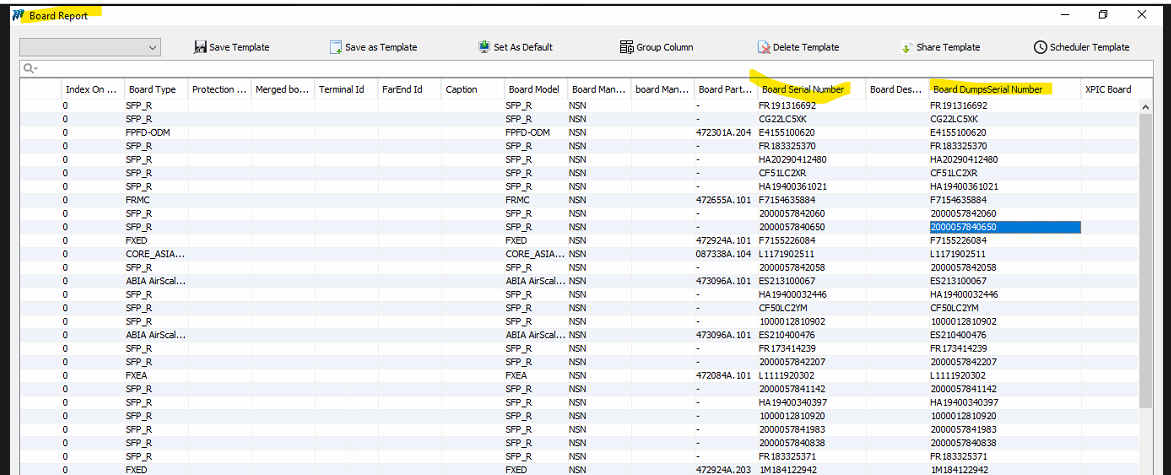Sort by the Board Type column header

pos(153,89)
